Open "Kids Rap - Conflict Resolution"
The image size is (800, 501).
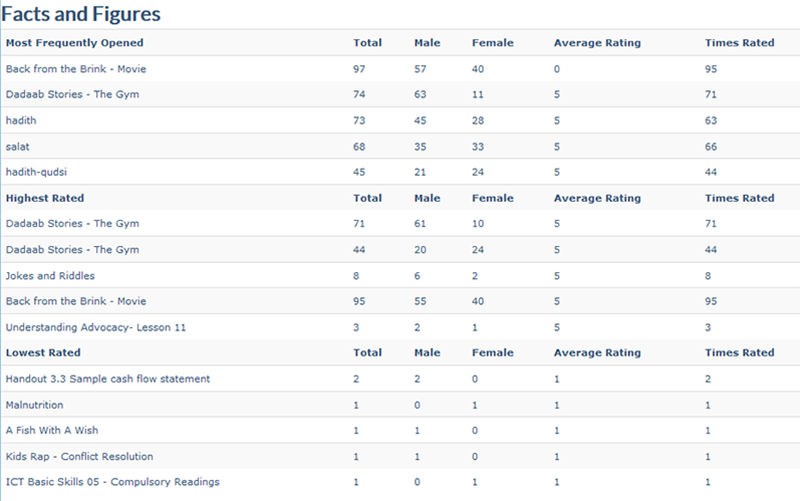tap(79, 456)
